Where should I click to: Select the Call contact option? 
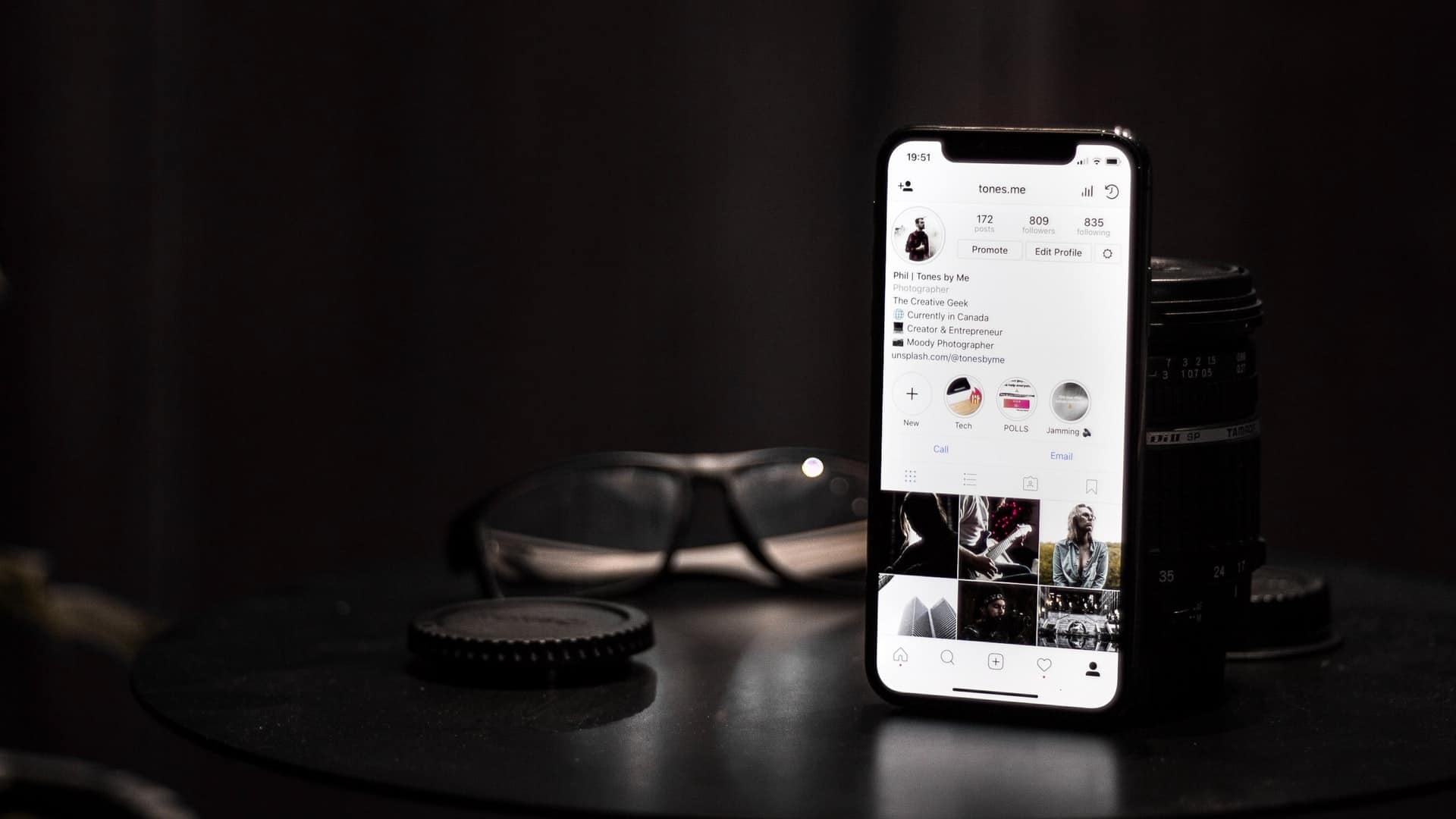[x=940, y=448]
